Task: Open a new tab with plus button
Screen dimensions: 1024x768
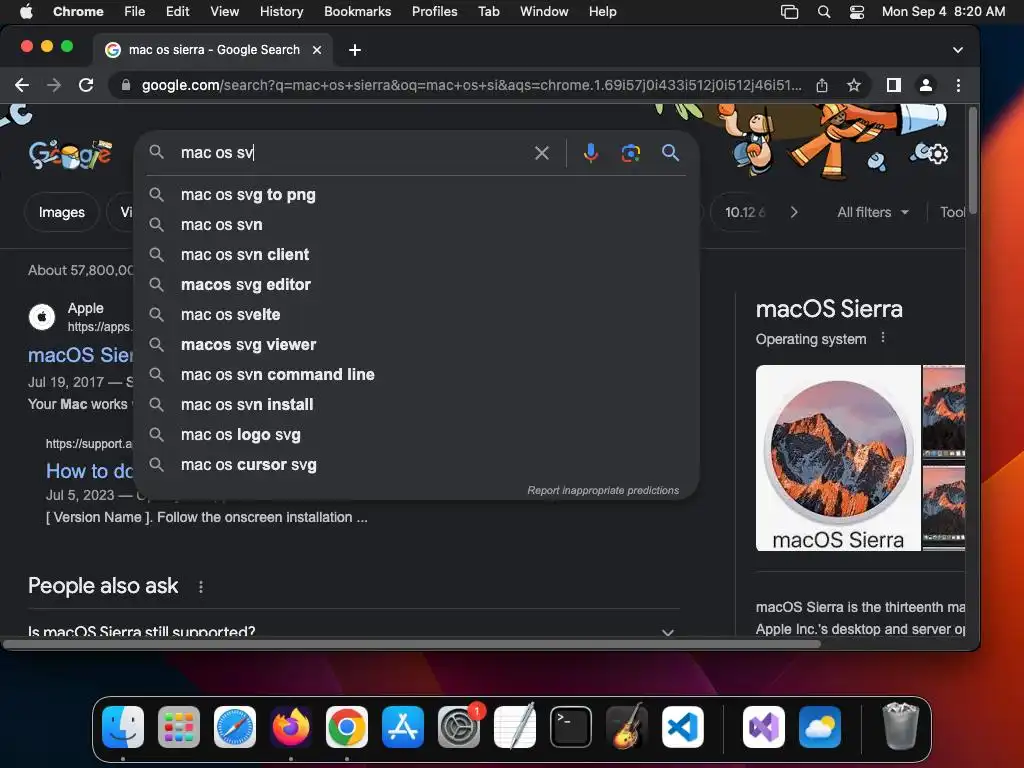Action: (x=355, y=50)
